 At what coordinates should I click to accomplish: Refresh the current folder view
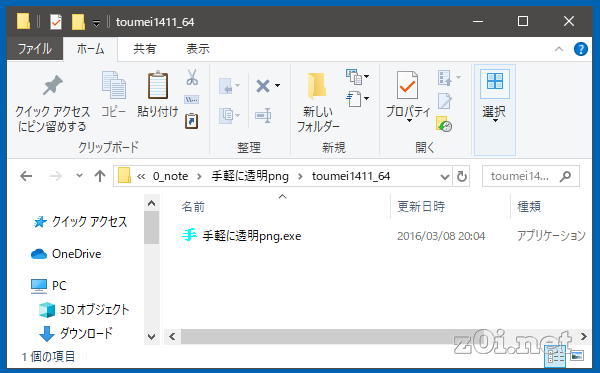(x=462, y=176)
